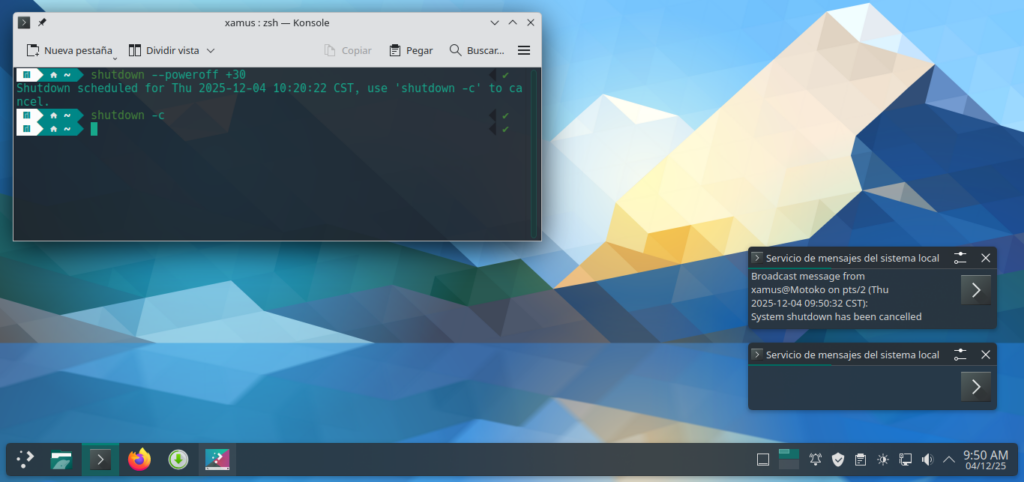This screenshot has width=1024, height=482.
Task: Click the arrow button on the cancelled-shutdown notification
Action: coord(976,290)
